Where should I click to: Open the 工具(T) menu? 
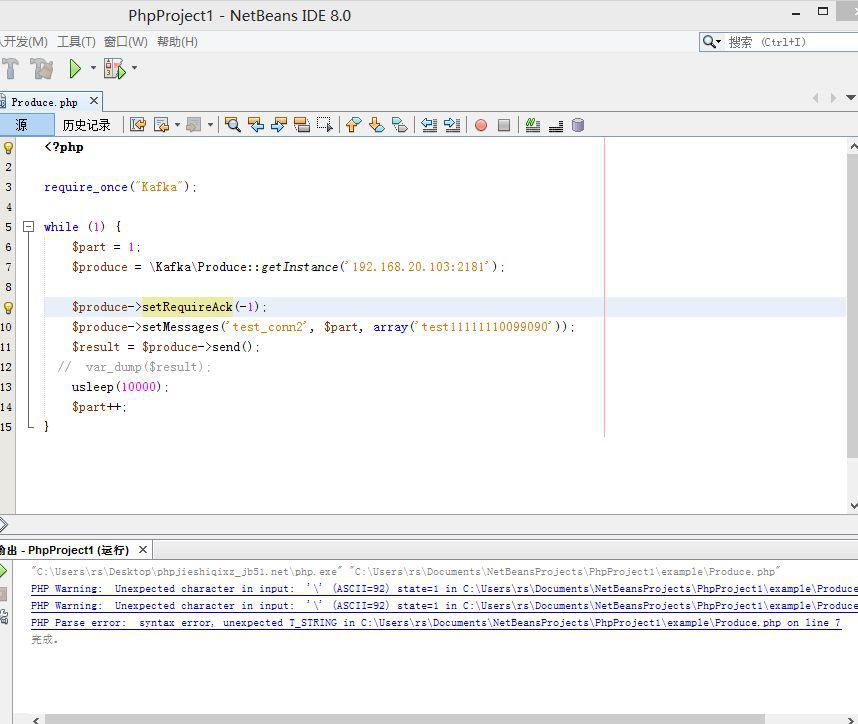[77, 42]
